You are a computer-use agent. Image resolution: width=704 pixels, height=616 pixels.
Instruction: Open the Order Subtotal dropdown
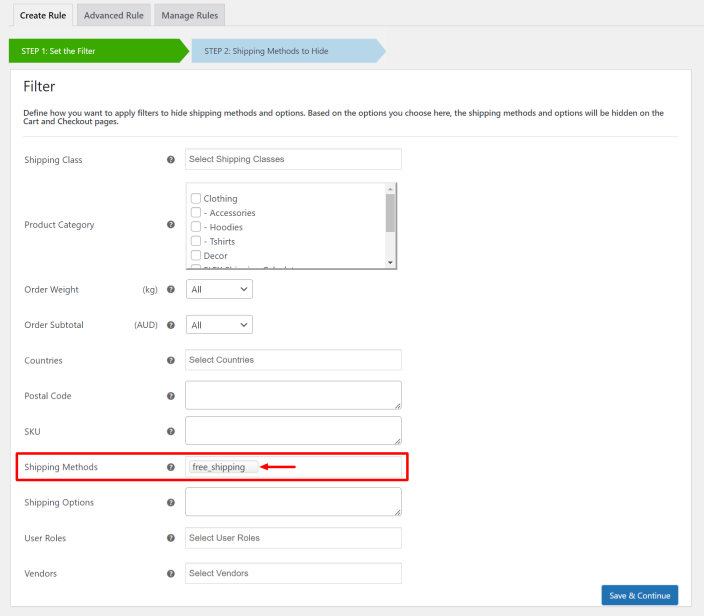click(x=219, y=325)
